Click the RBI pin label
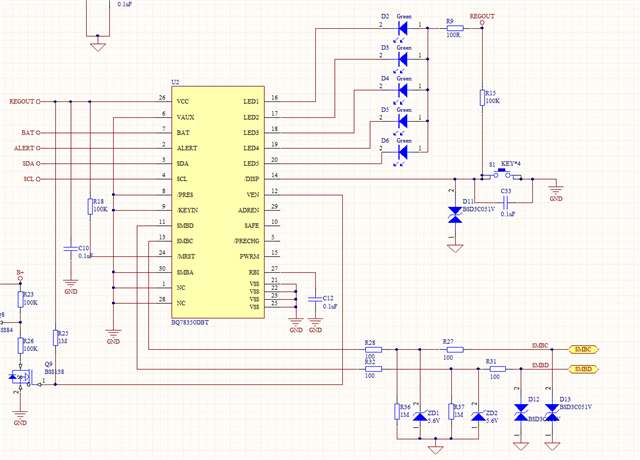 tap(254, 273)
